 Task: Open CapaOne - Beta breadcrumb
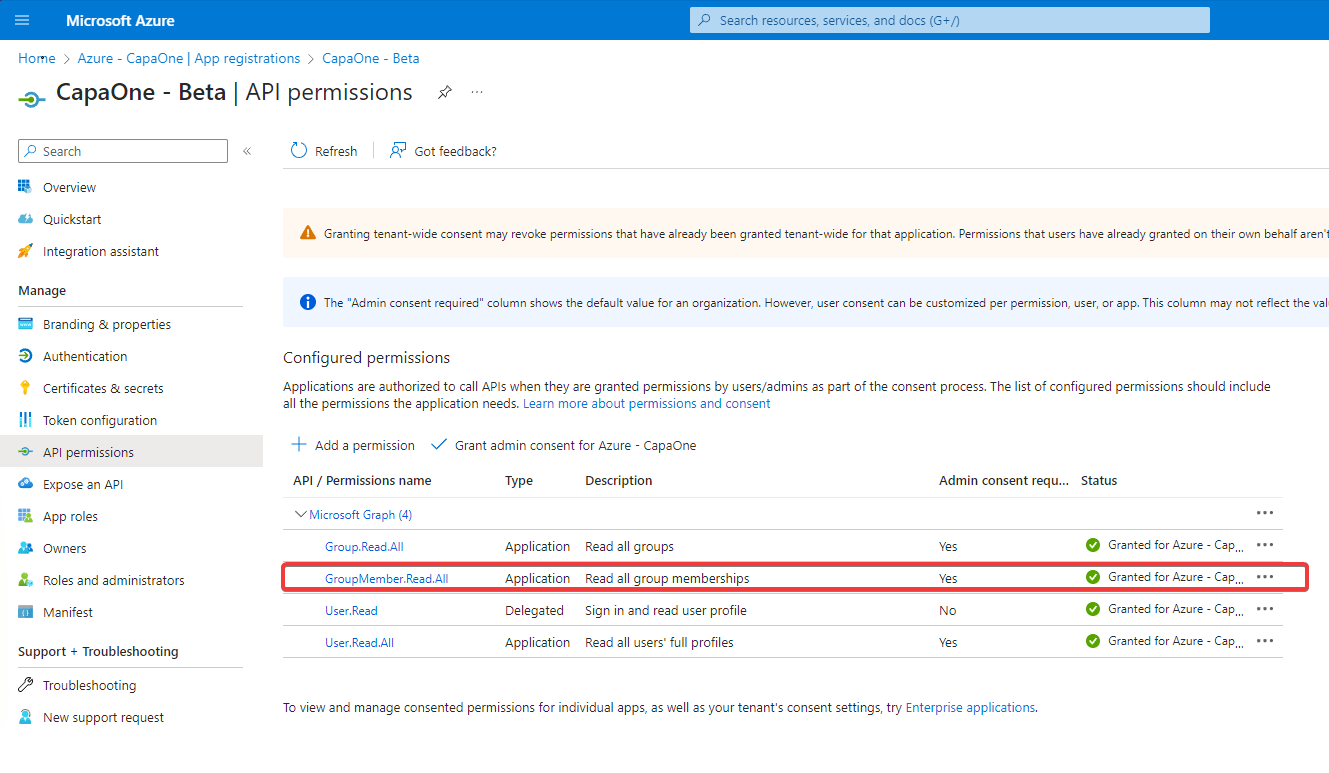tap(371, 58)
